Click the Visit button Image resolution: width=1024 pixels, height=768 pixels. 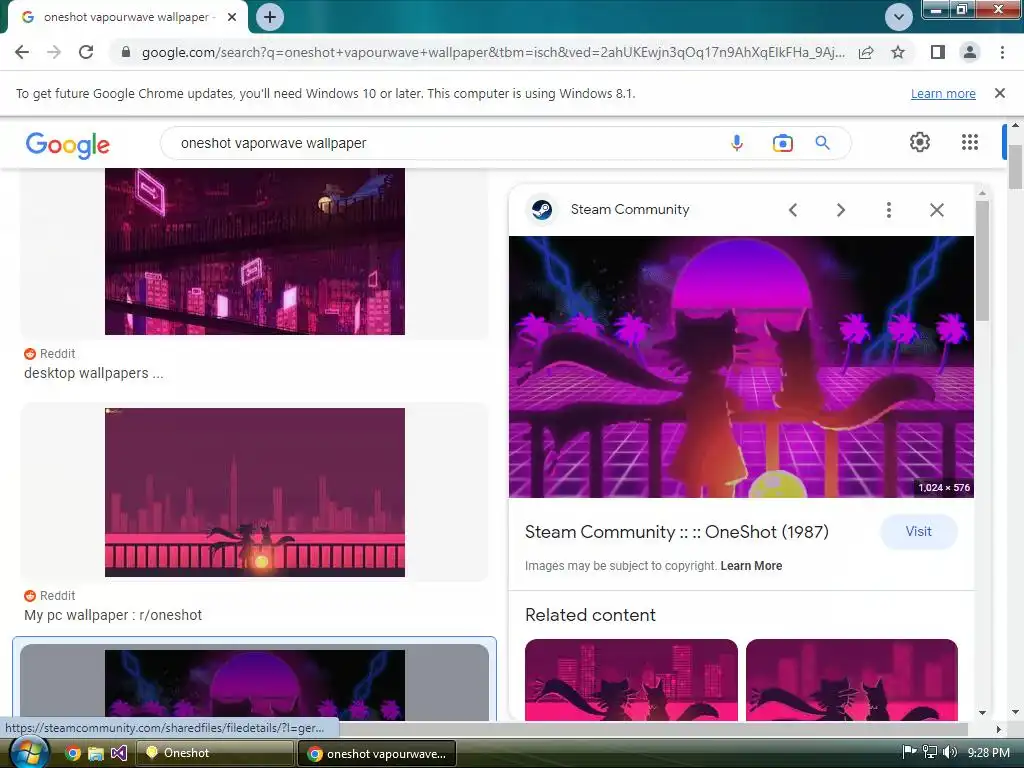[919, 532]
